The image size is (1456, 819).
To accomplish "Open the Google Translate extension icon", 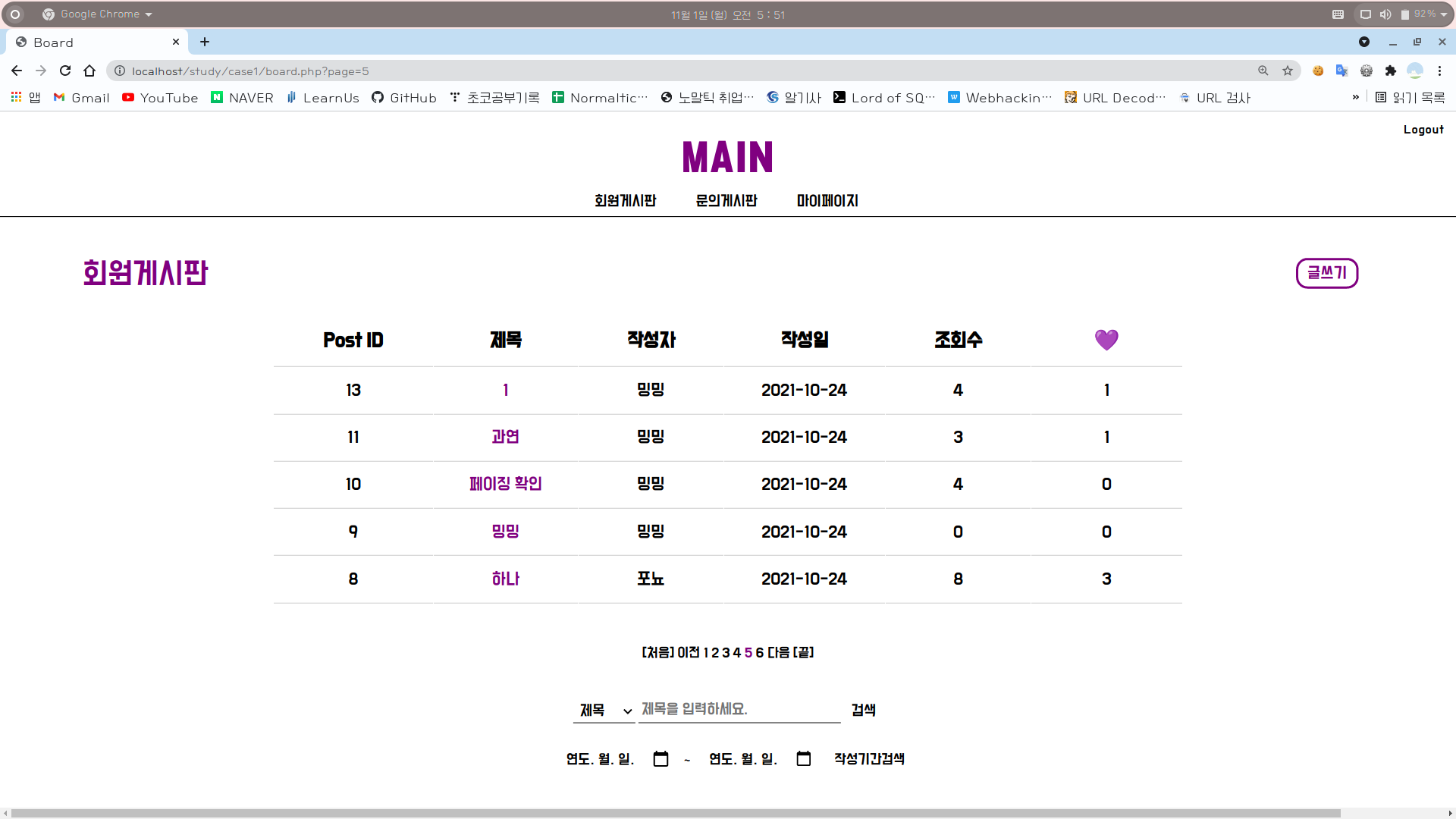I will click(x=1341, y=71).
